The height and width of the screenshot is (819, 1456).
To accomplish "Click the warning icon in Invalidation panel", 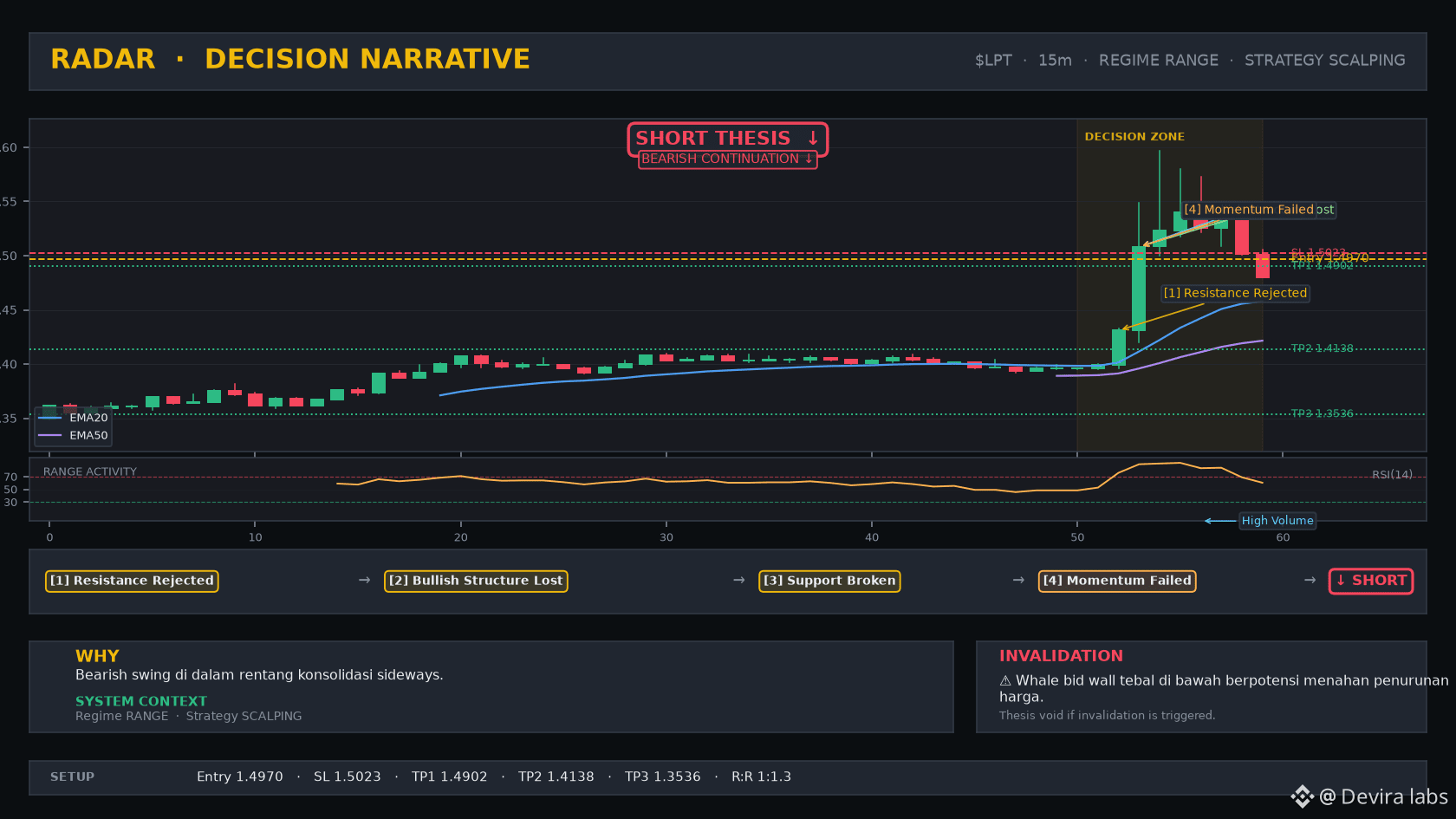I will pyautogui.click(x=1005, y=680).
